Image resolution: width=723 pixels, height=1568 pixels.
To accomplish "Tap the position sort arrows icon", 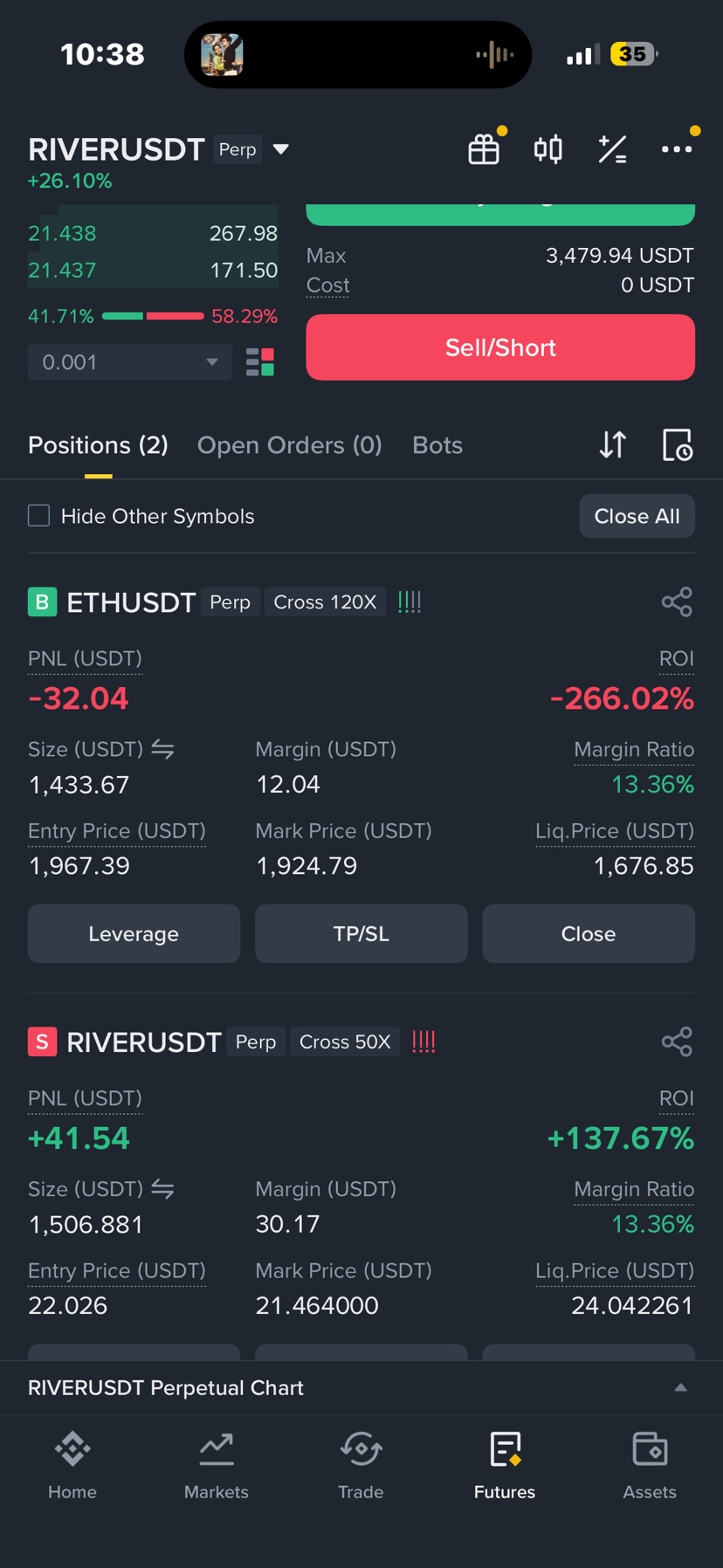I will pyautogui.click(x=613, y=445).
